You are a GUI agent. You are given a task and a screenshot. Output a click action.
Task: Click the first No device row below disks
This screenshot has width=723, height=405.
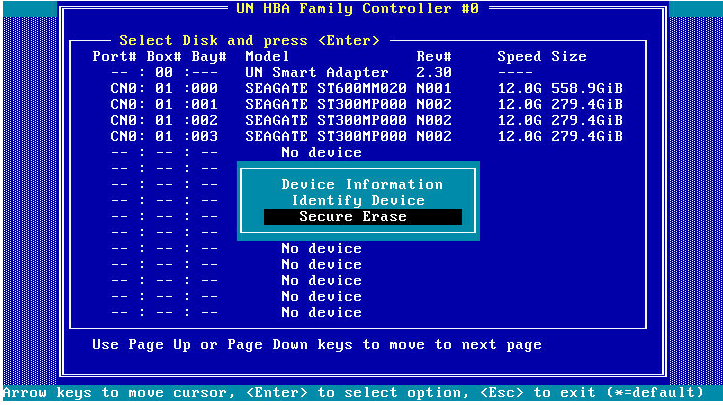[x=236, y=153]
